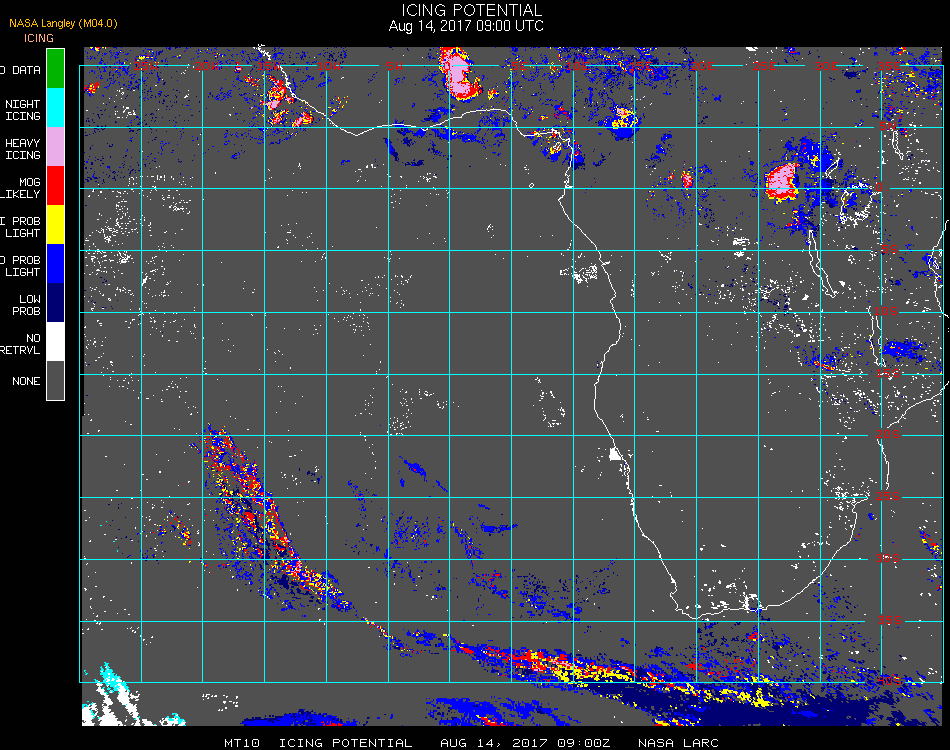The height and width of the screenshot is (750, 950).
Task: Click the 'Aug 14, 2017 09:00 UTC' timestamp
Action: pos(466,26)
